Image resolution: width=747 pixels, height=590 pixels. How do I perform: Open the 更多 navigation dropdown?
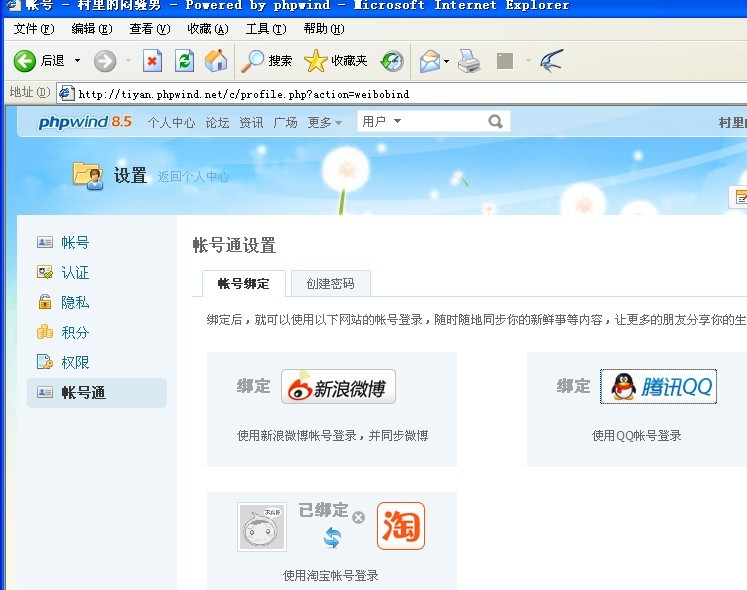[x=324, y=122]
